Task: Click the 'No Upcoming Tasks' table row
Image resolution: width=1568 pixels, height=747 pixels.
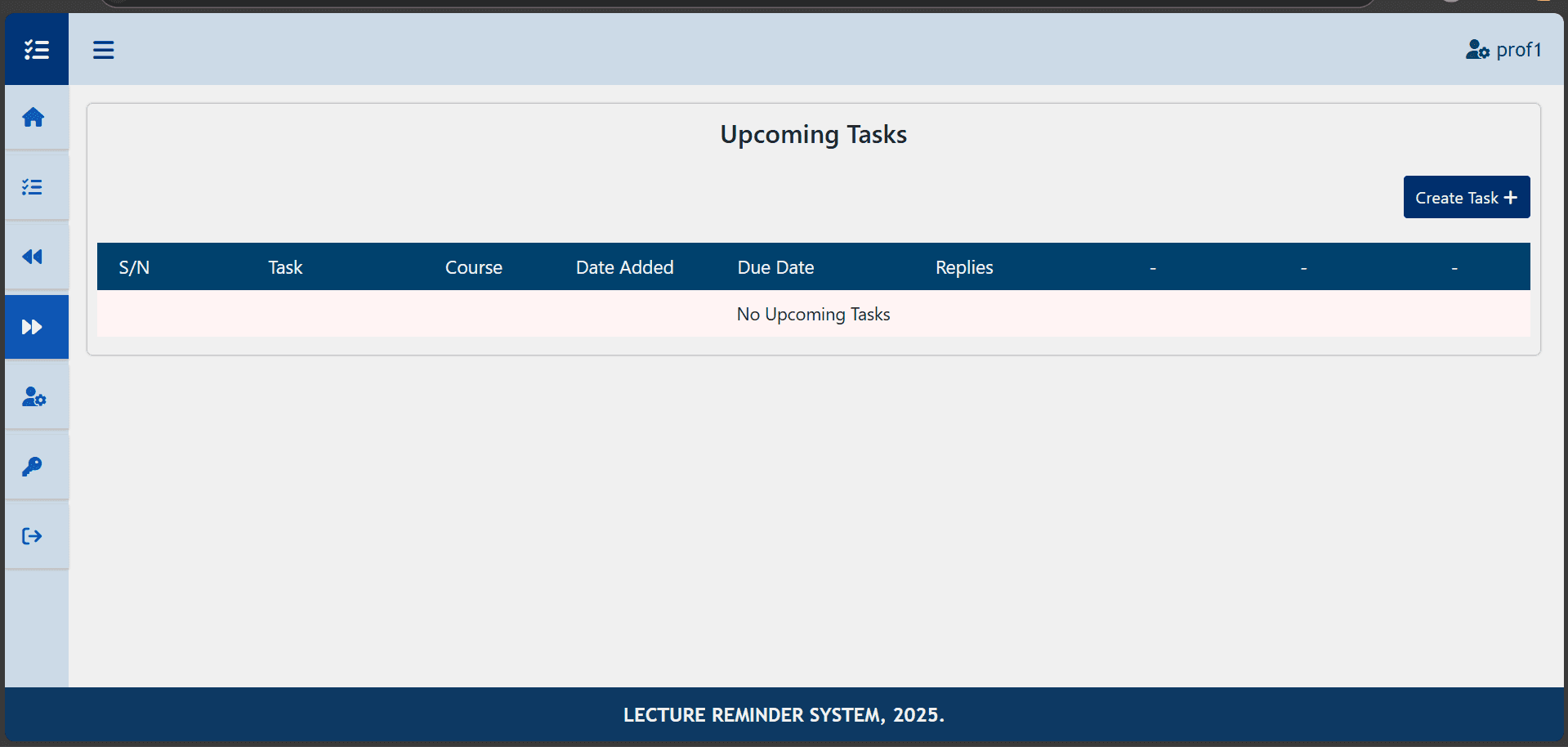Action: (x=813, y=315)
